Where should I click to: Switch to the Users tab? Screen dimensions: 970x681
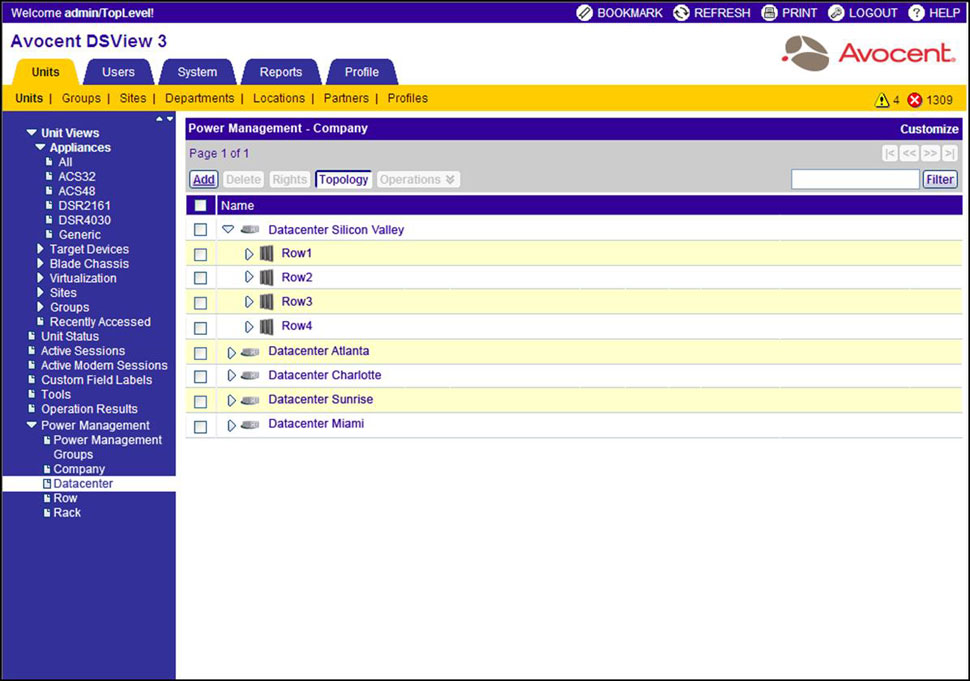coord(118,72)
